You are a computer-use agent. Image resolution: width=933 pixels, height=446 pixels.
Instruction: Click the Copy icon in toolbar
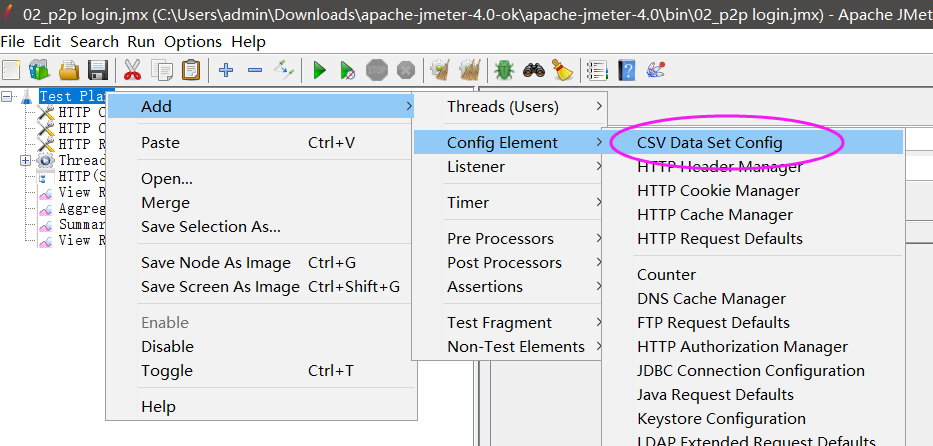[161, 70]
